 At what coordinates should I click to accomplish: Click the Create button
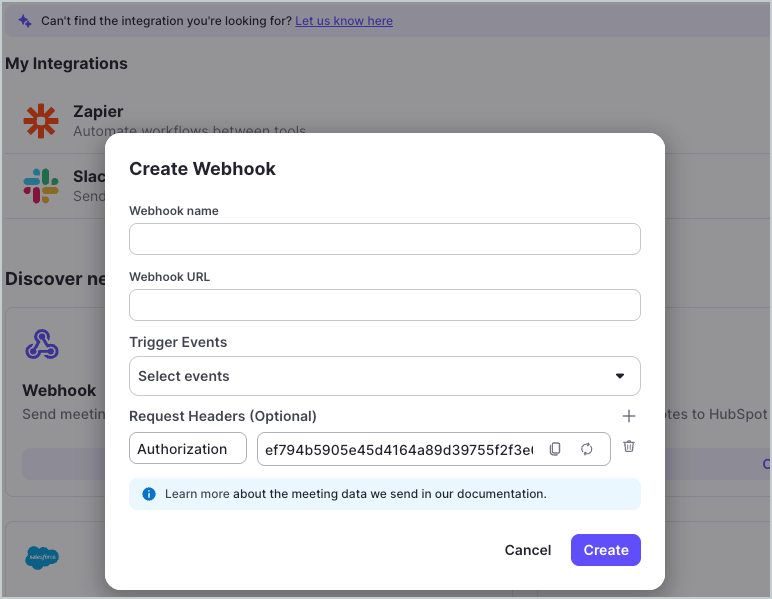tap(605, 550)
